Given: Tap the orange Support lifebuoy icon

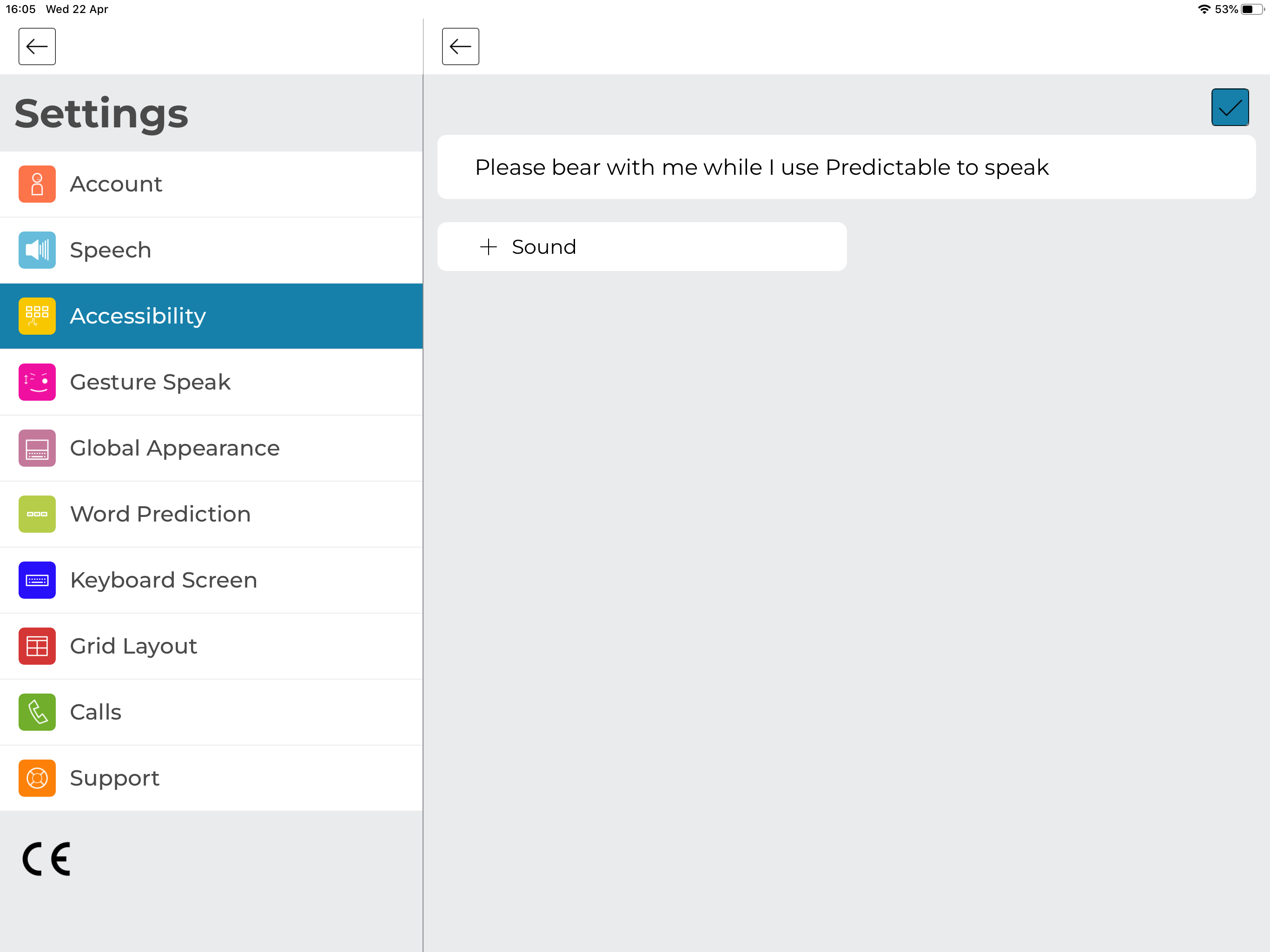Looking at the screenshot, I should tap(37, 779).
